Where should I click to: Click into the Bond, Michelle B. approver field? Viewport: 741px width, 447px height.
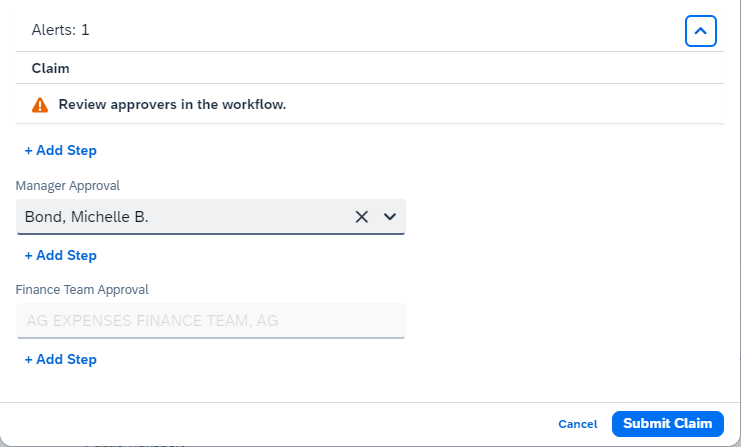180,217
